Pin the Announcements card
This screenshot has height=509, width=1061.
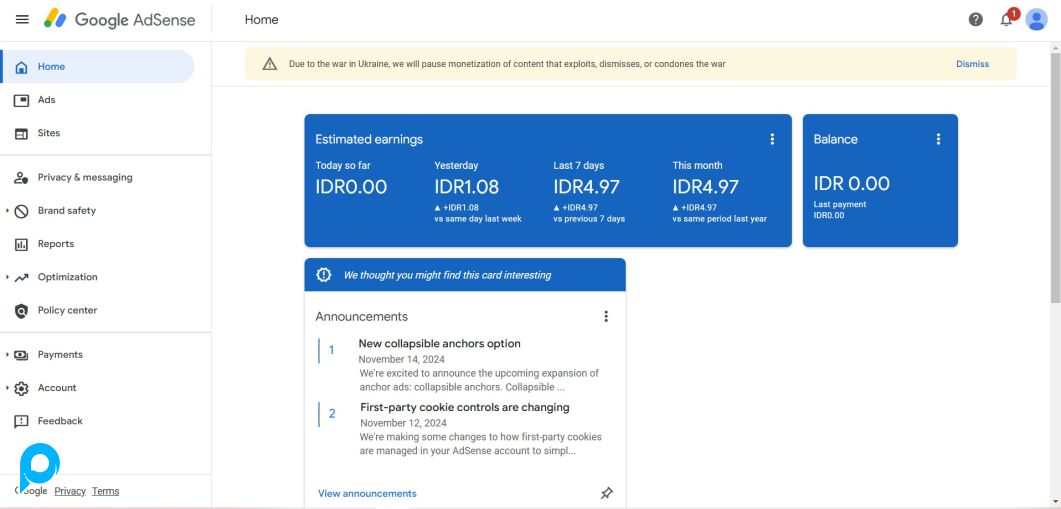click(606, 493)
